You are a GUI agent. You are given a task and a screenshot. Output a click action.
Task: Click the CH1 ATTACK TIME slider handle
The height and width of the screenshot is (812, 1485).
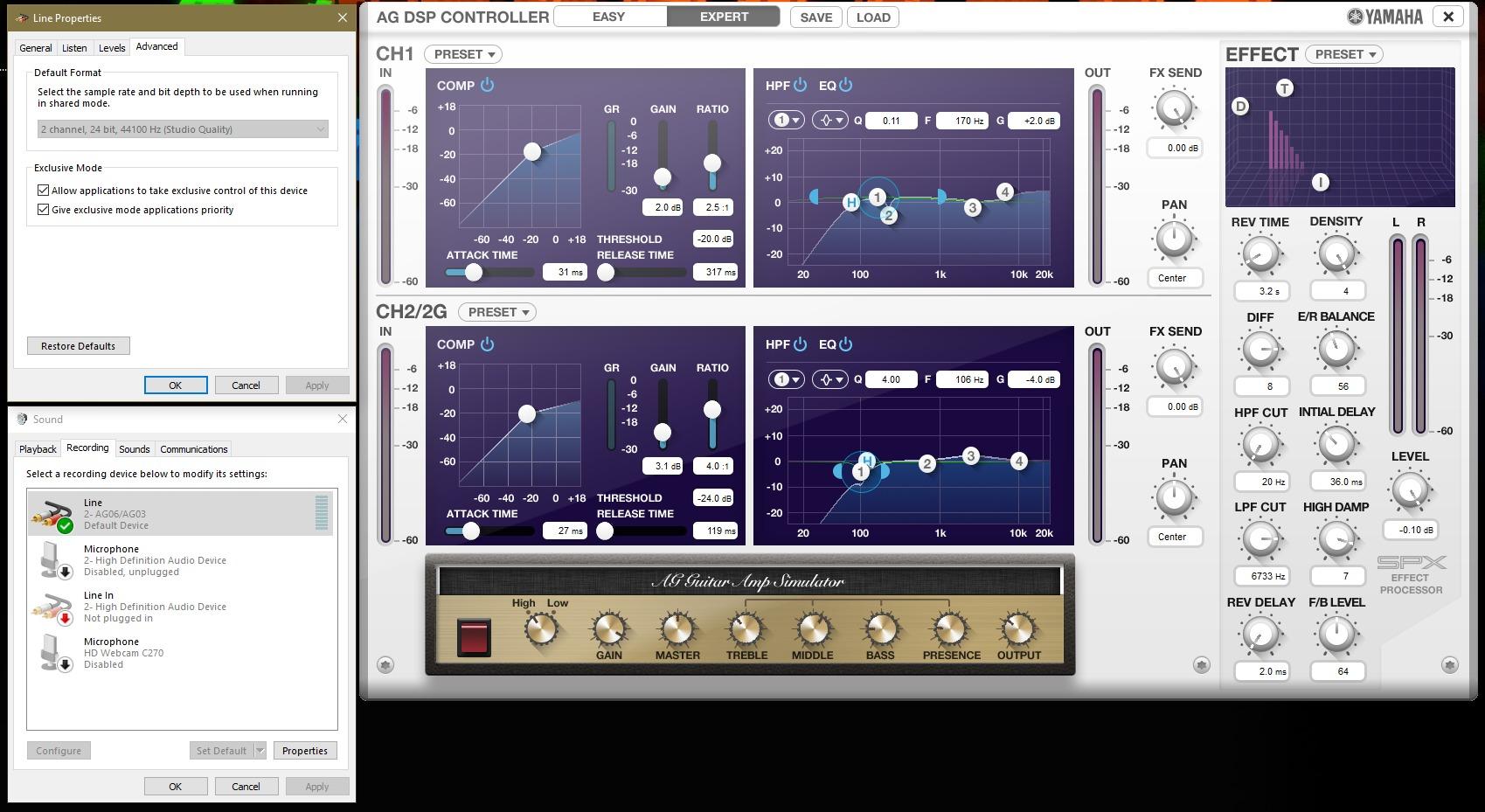pos(473,272)
